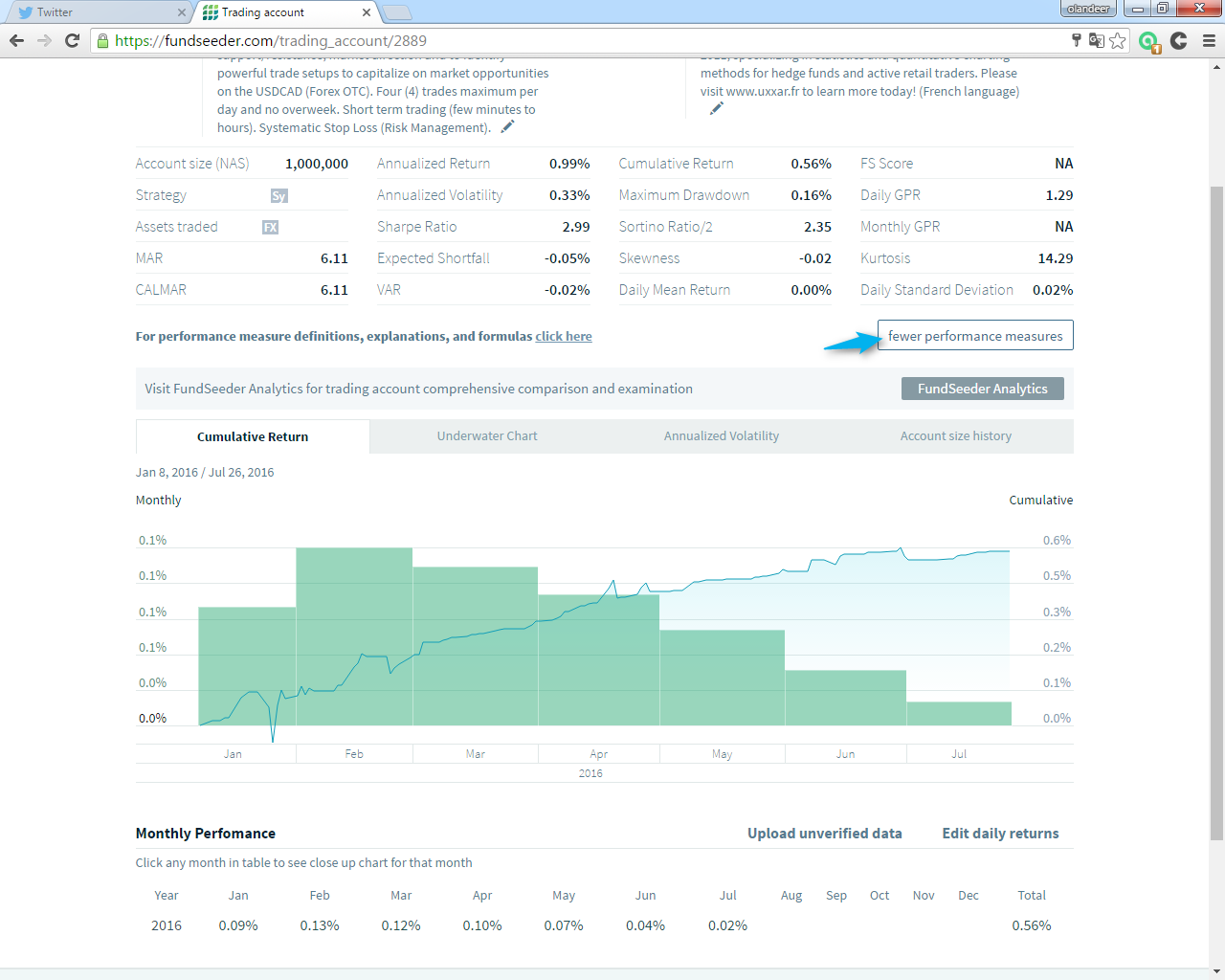This screenshot has width=1225, height=980.
Task: Click the green extension icon with badge 1
Action: click(x=1149, y=41)
